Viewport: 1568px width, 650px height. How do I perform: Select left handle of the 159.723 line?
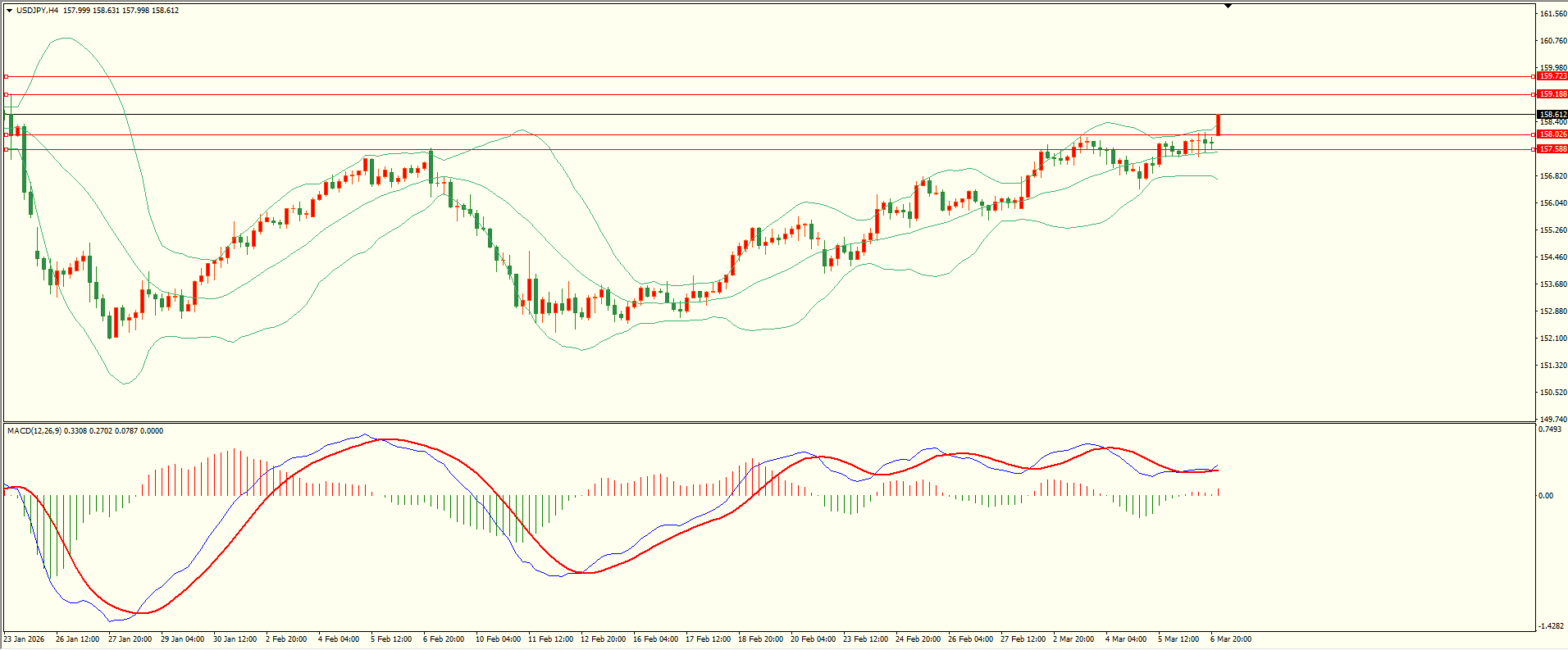click(6, 76)
